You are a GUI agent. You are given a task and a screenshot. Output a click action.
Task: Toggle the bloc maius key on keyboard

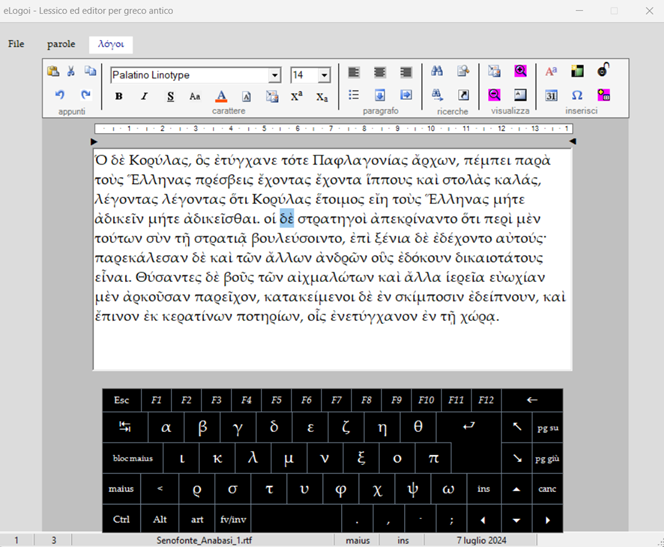click(x=132, y=458)
